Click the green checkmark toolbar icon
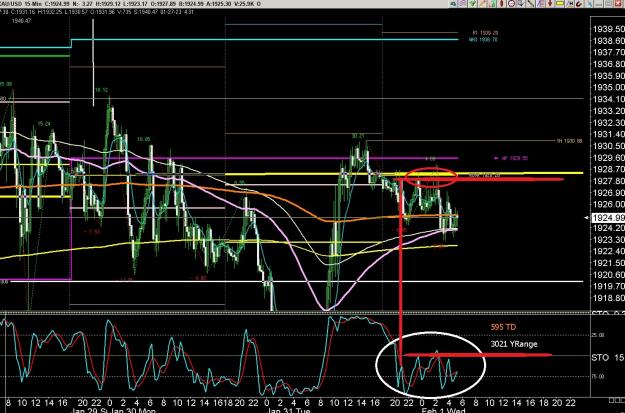 [x=472, y=4]
